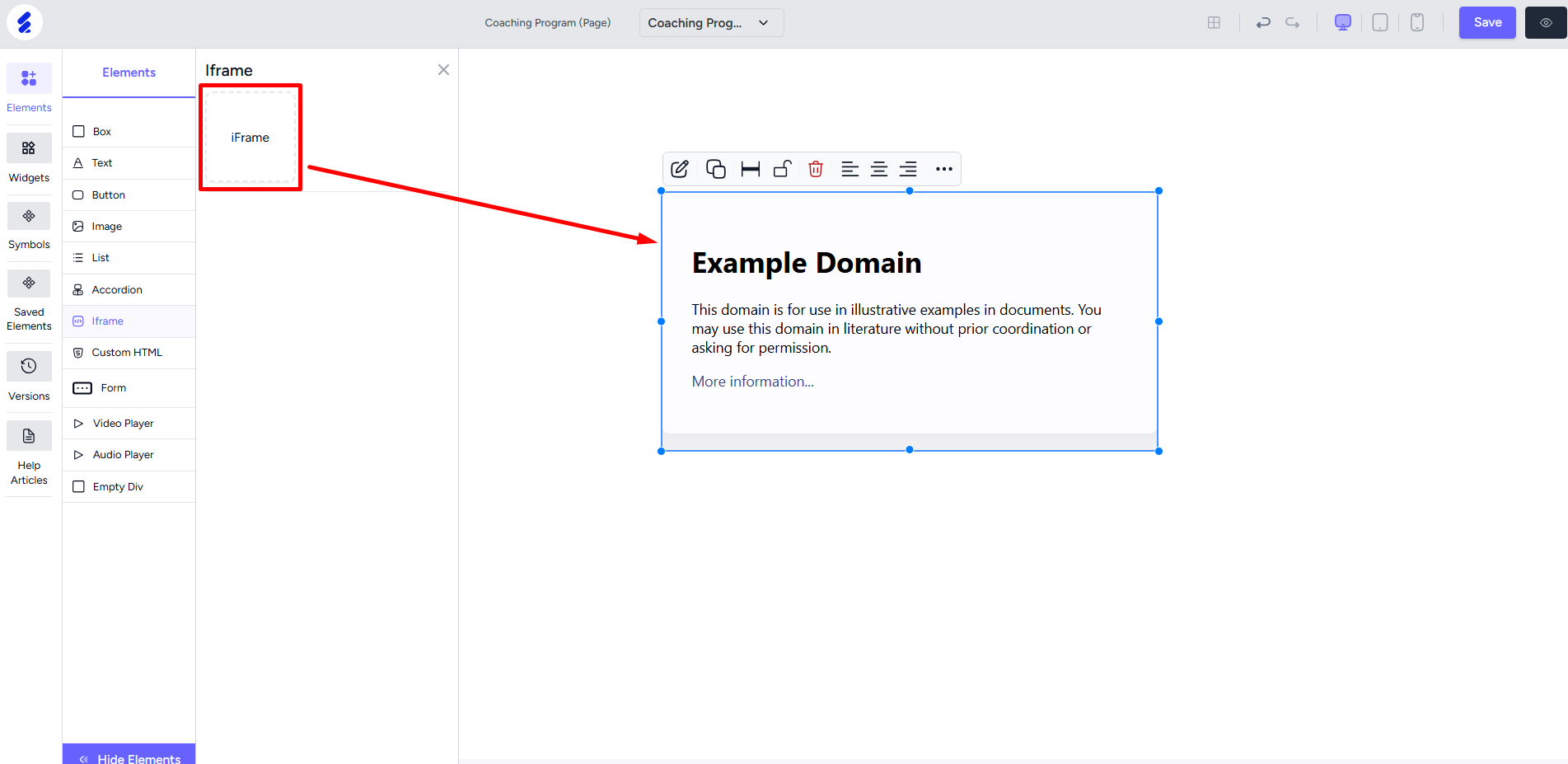Choose Button element from list
The image size is (1568, 764).
(x=129, y=195)
